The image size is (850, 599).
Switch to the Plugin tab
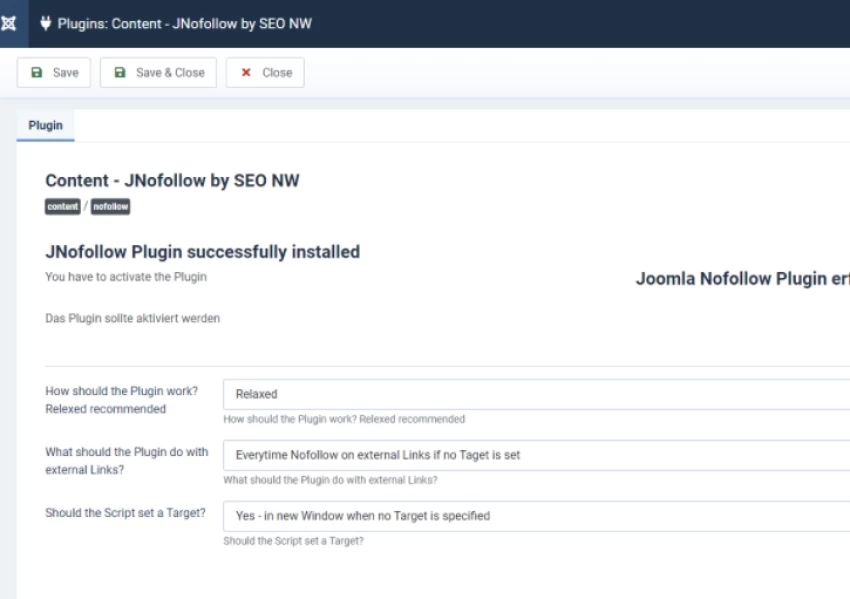coord(46,125)
